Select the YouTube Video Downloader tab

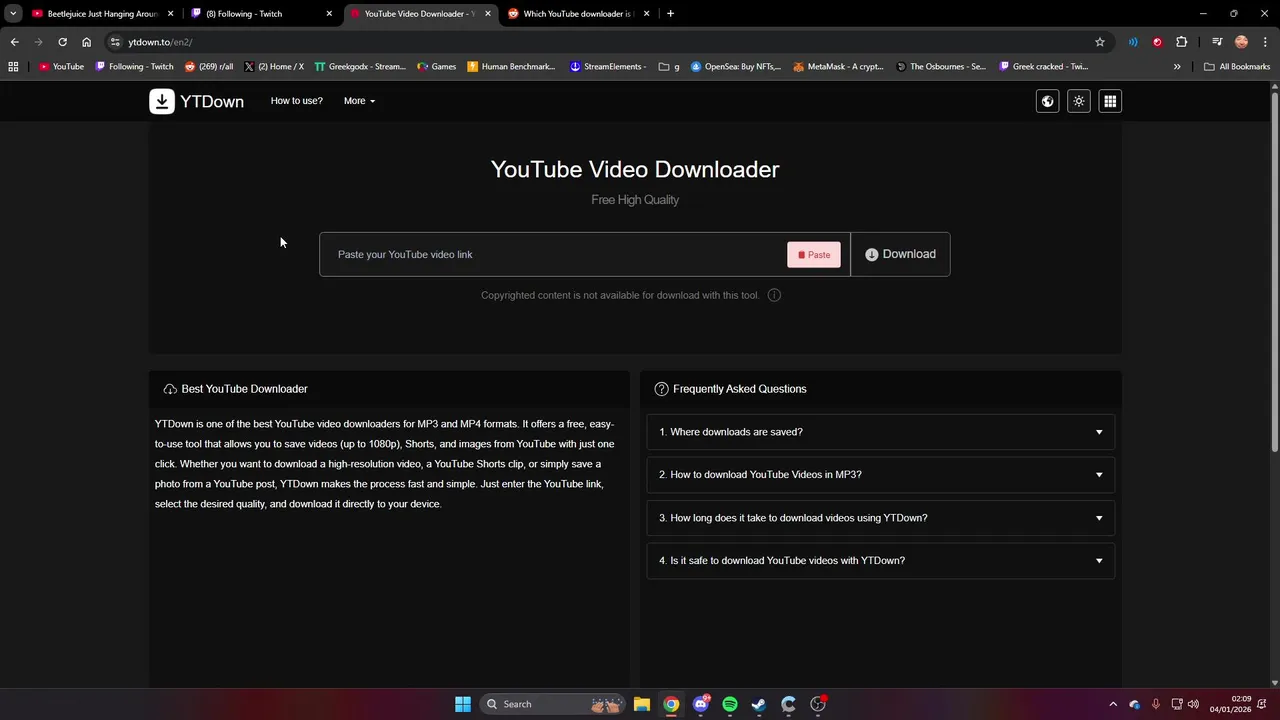(x=418, y=14)
